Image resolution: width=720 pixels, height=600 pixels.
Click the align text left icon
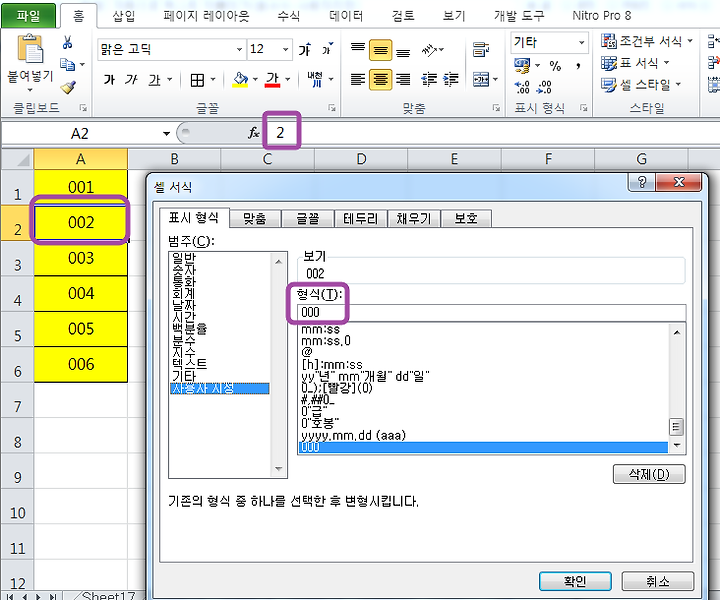pyautogui.click(x=358, y=79)
